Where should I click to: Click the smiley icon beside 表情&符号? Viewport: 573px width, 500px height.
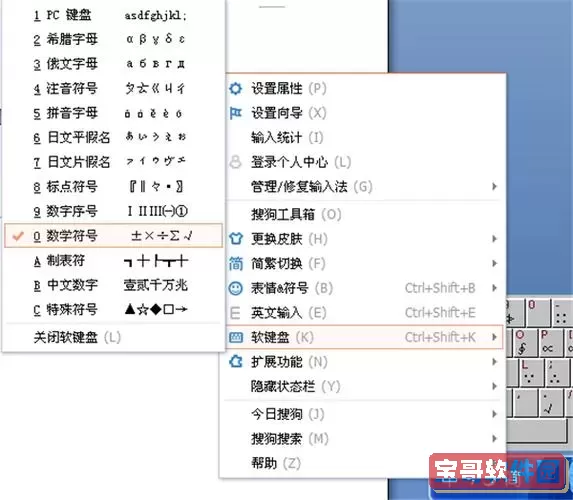235,288
